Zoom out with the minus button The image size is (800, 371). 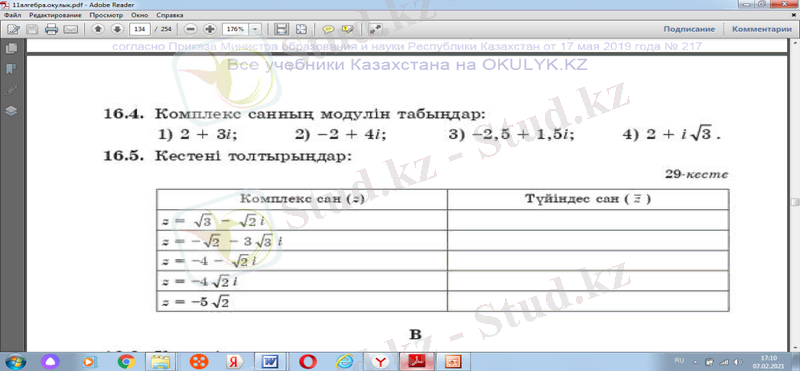click(x=191, y=29)
